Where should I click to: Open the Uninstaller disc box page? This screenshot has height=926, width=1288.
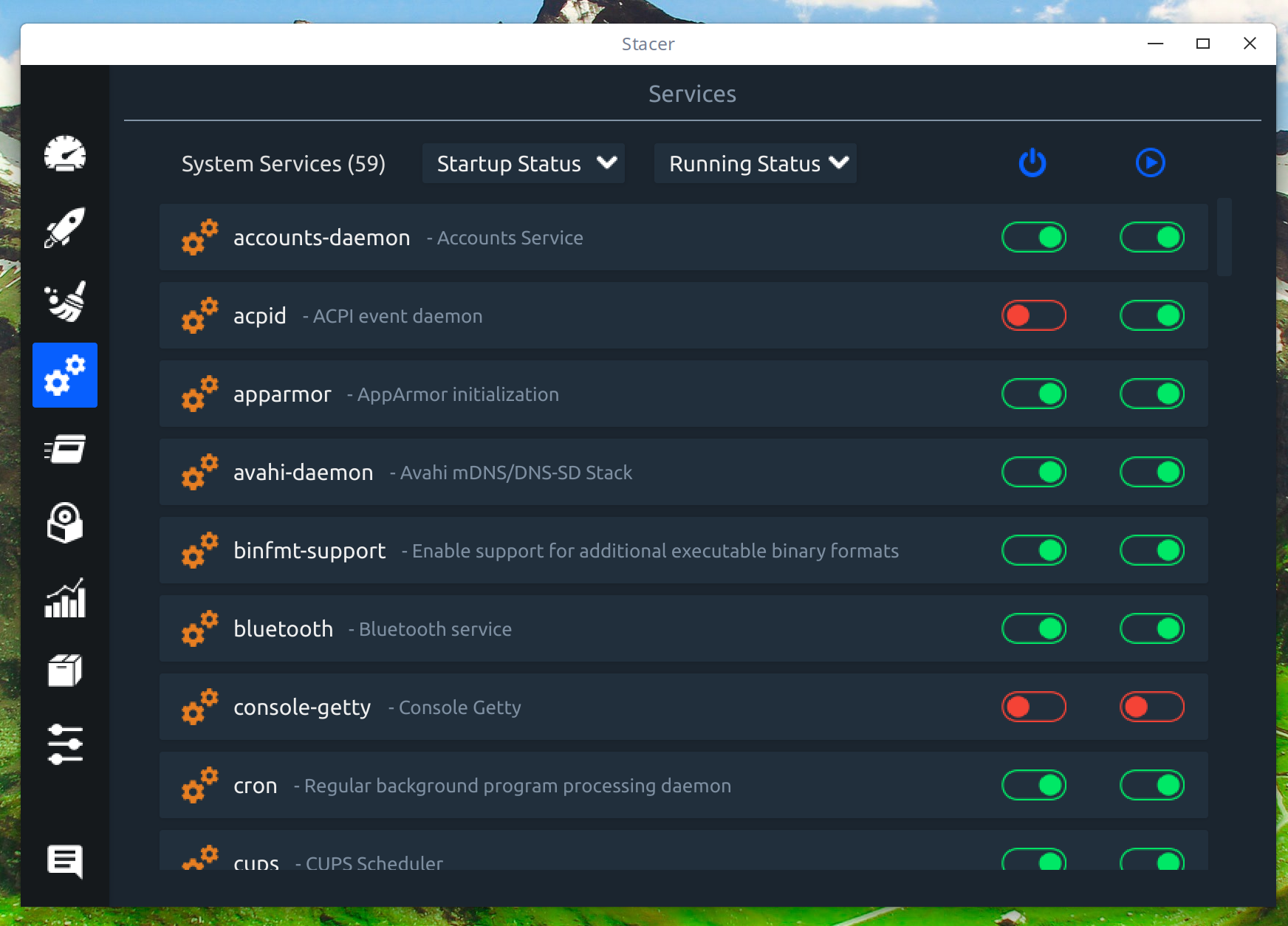pos(65,523)
